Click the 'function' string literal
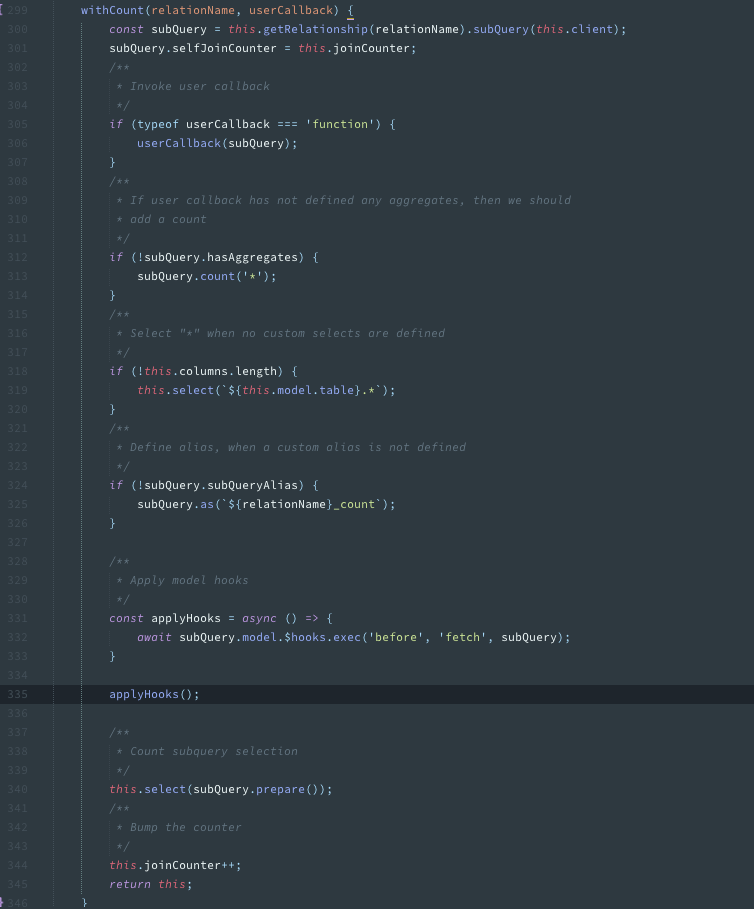The height and width of the screenshot is (909, 754). click(340, 124)
